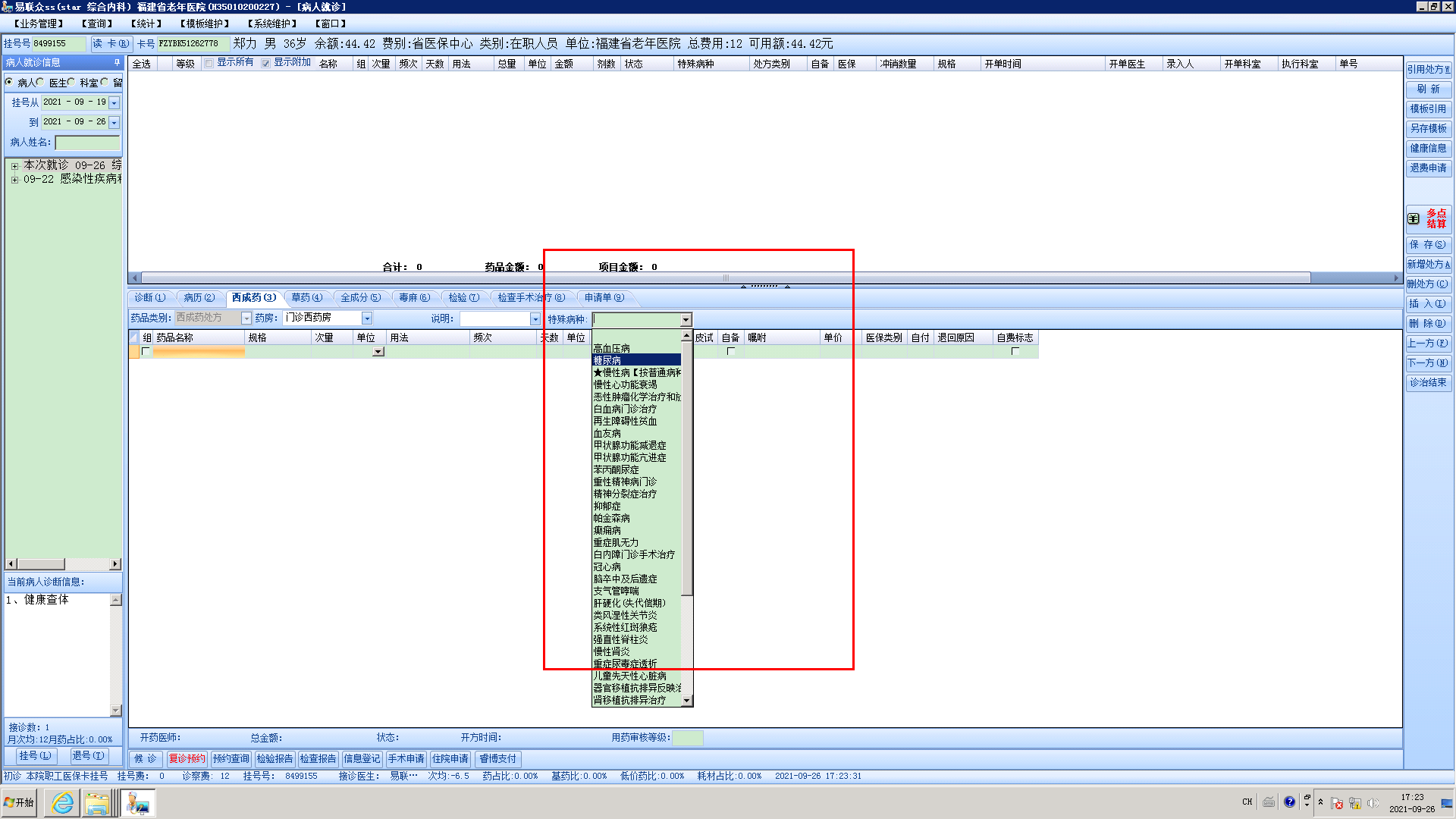Open the file explorer taskbar icon

point(96,802)
